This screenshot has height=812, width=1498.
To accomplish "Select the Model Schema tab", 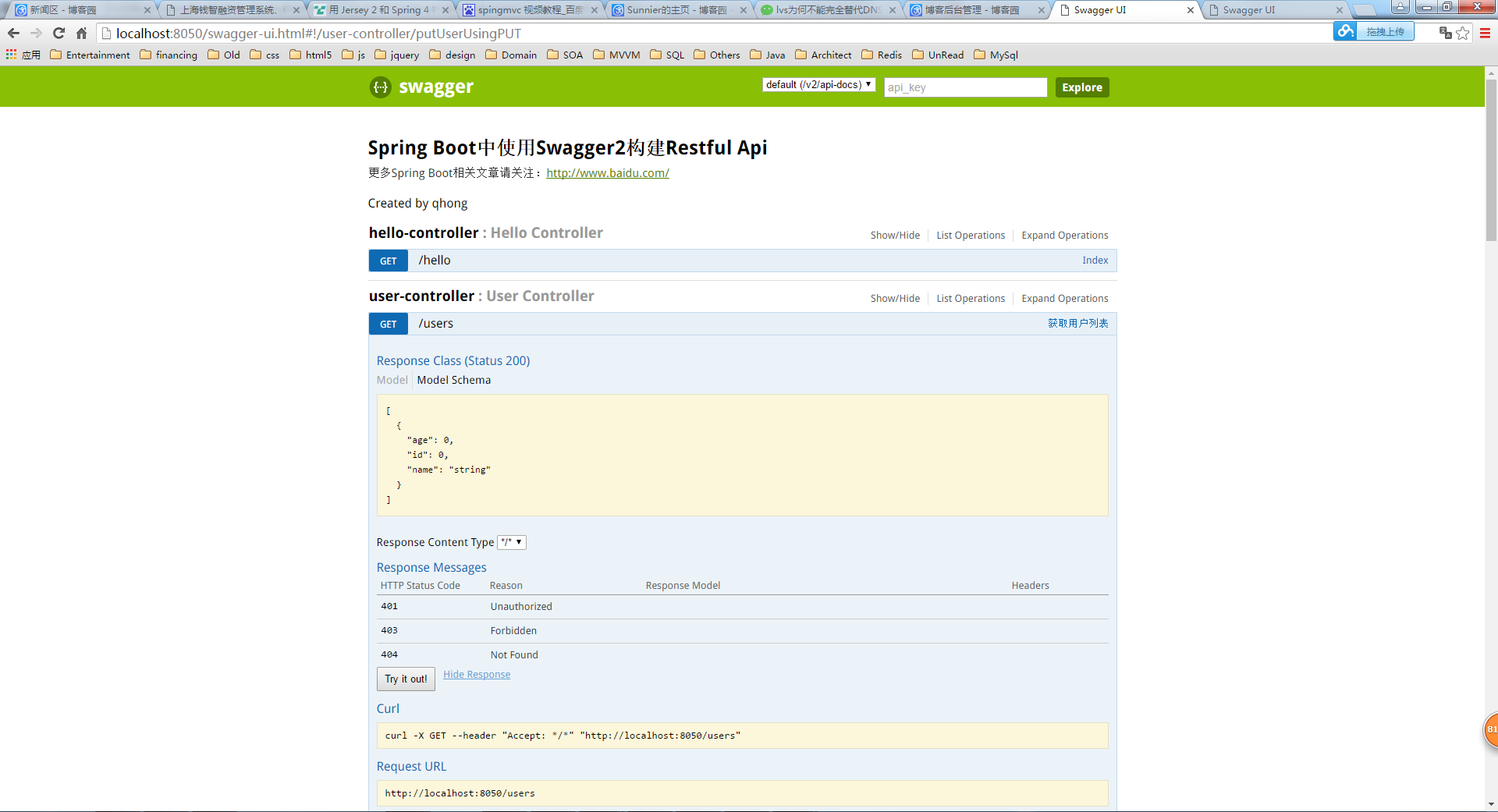I will pos(454,380).
